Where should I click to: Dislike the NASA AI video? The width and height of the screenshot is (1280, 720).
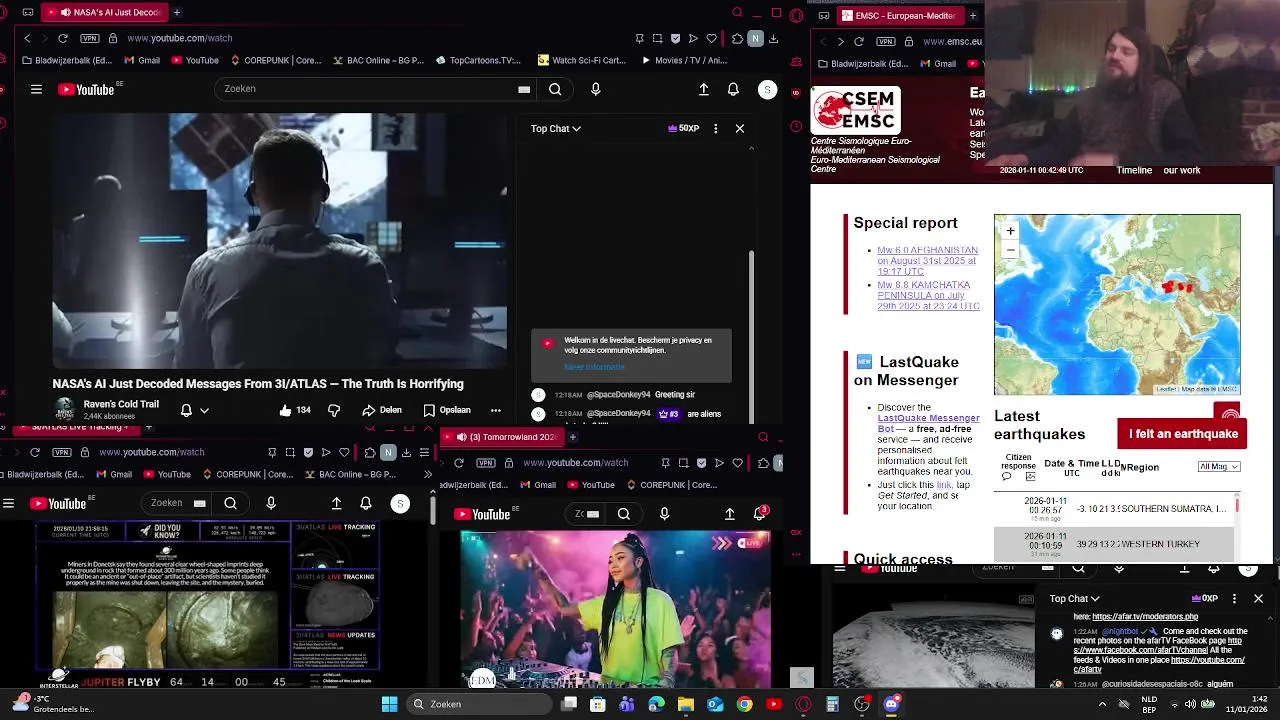334,410
